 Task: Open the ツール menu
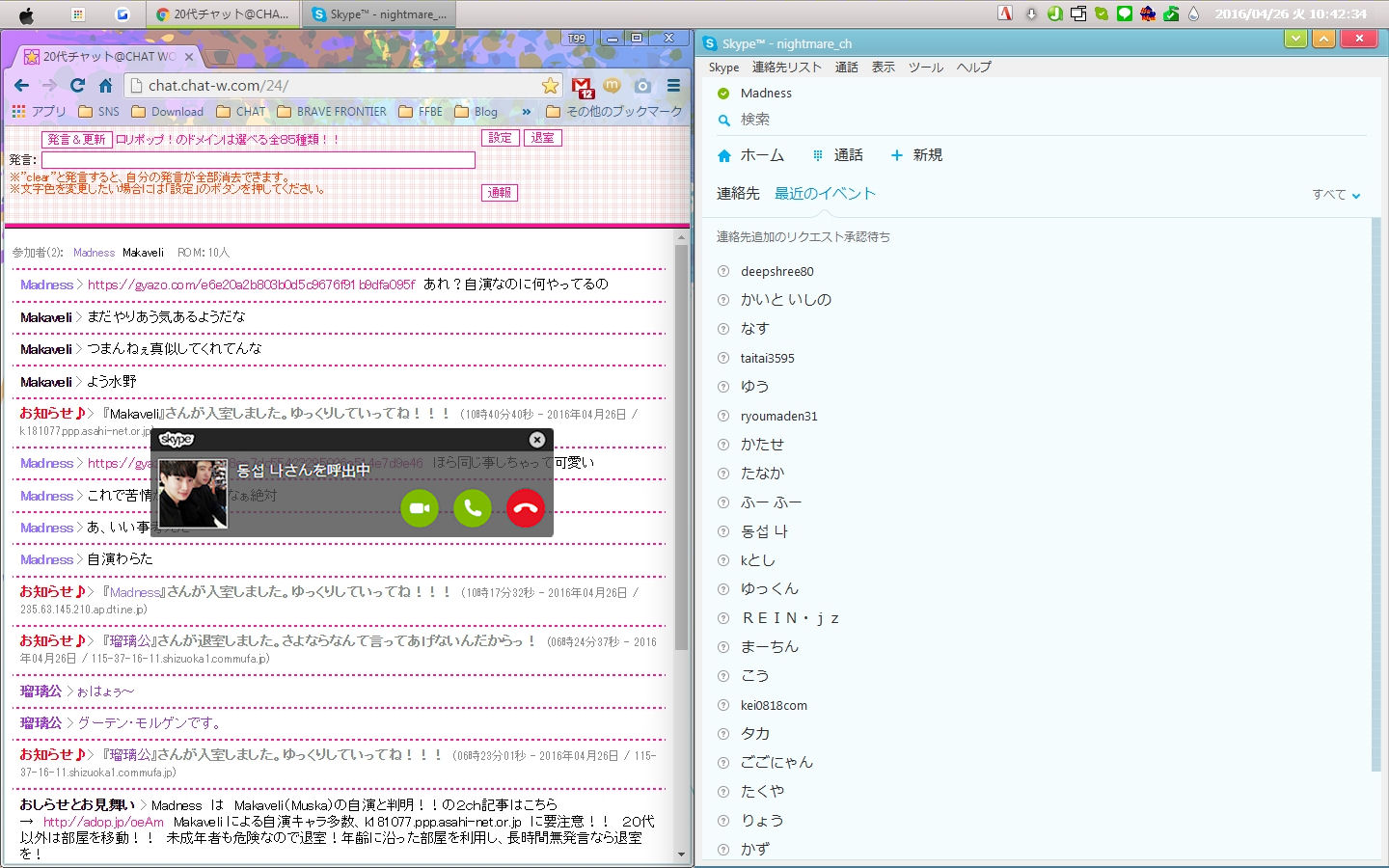(x=926, y=68)
